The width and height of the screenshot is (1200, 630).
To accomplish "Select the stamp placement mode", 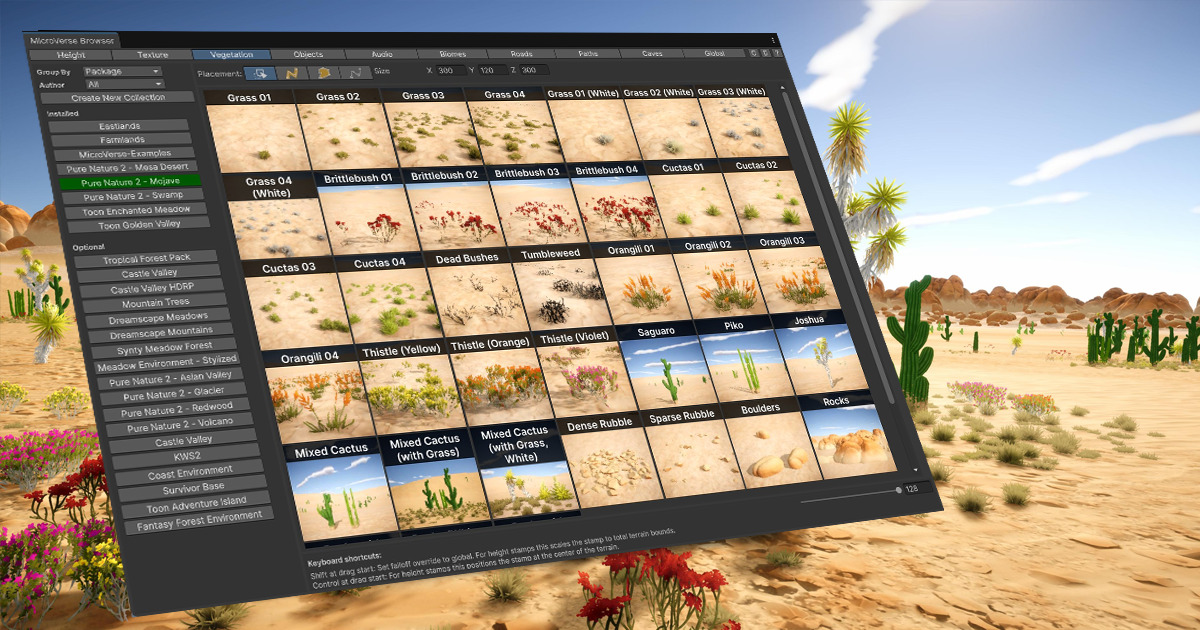I will [262, 72].
